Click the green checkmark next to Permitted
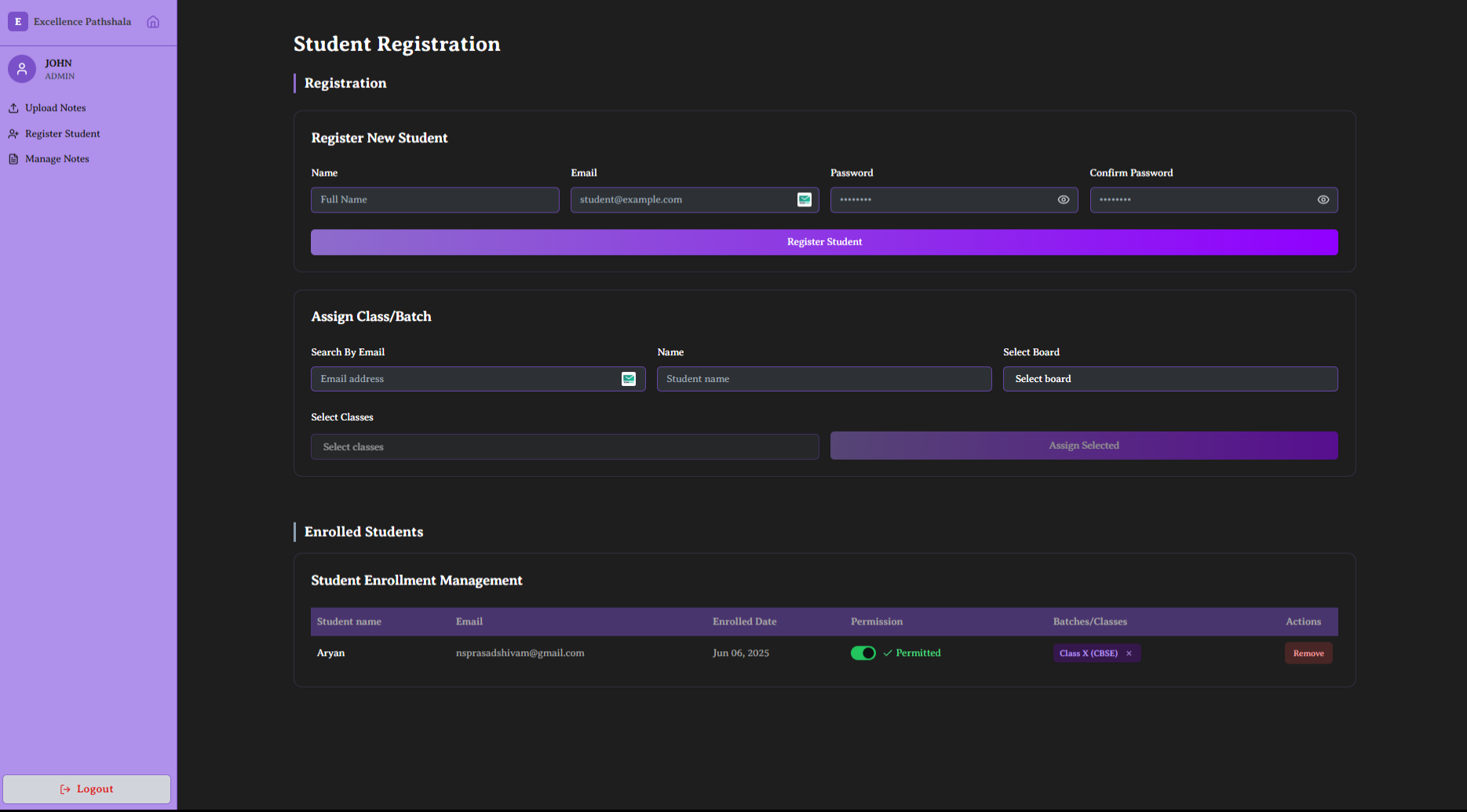The height and width of the screenshot is (812, 1467). 888,654
